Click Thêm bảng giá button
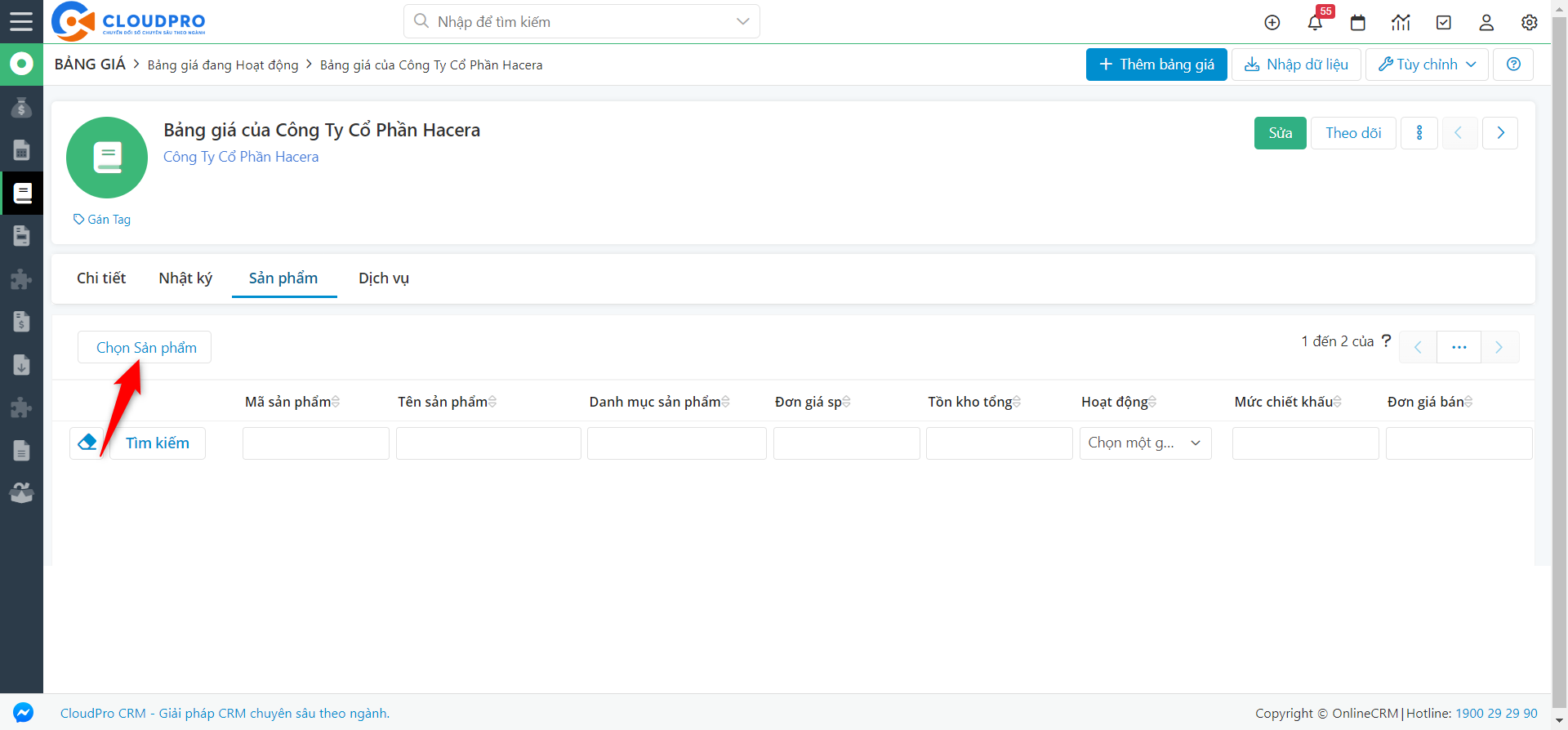 tap(1156, 65)
